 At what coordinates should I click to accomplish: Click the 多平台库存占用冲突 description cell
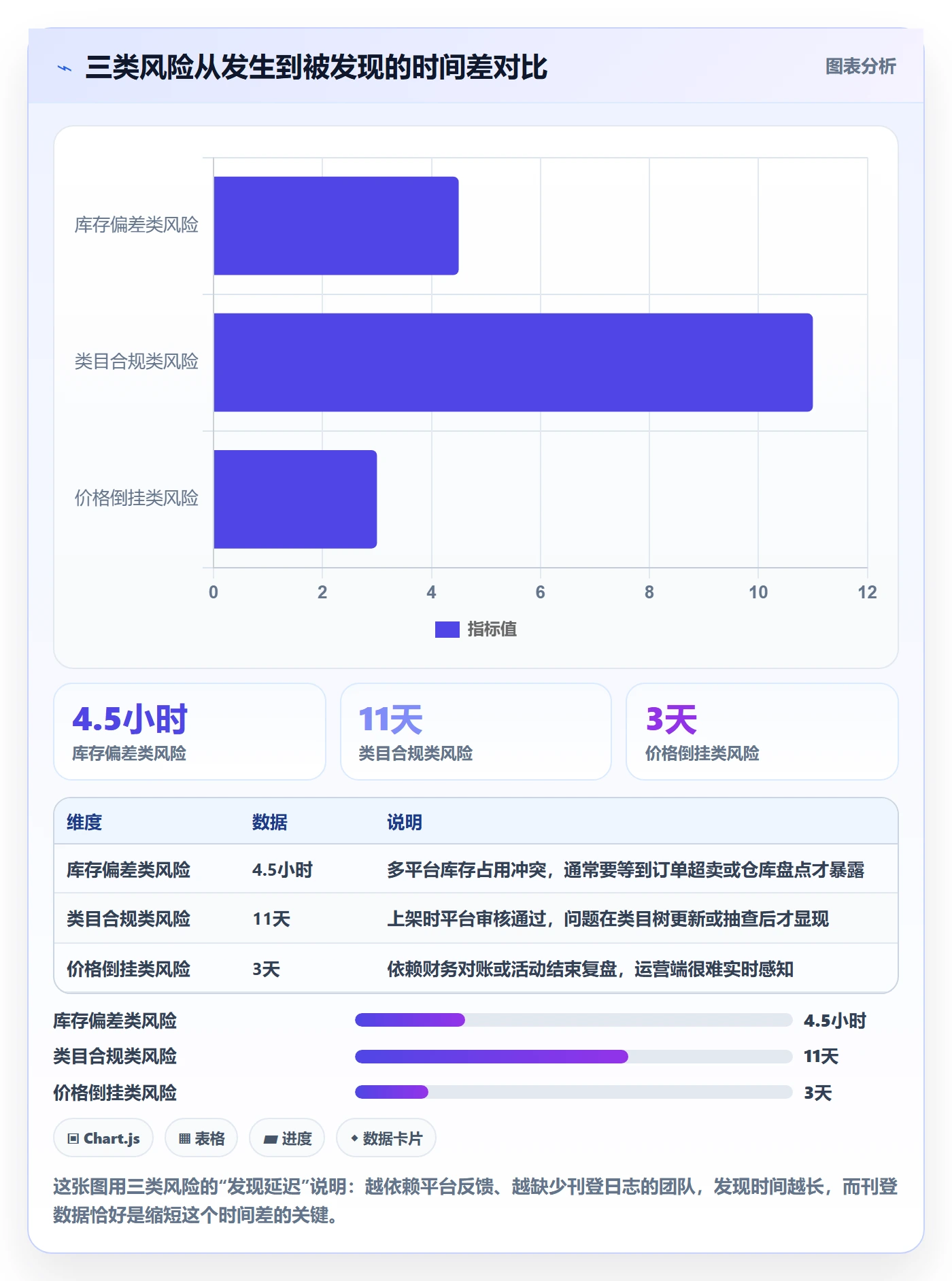tap(626, 870)
